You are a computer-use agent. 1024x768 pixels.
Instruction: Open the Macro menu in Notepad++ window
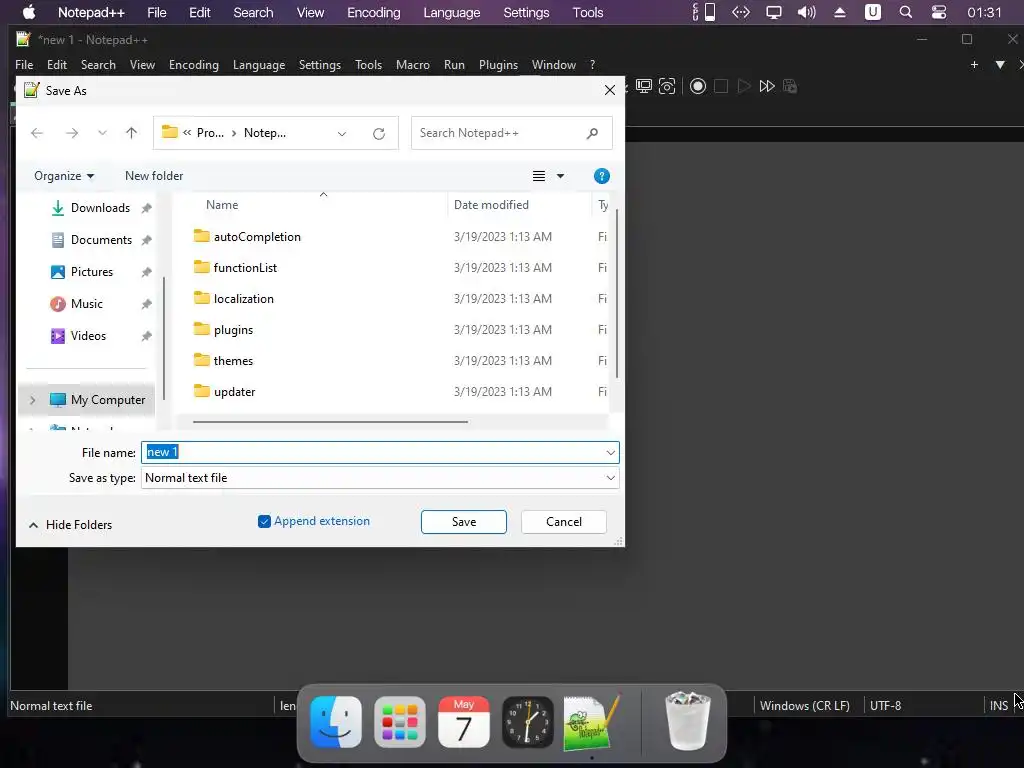pos(413,65)
